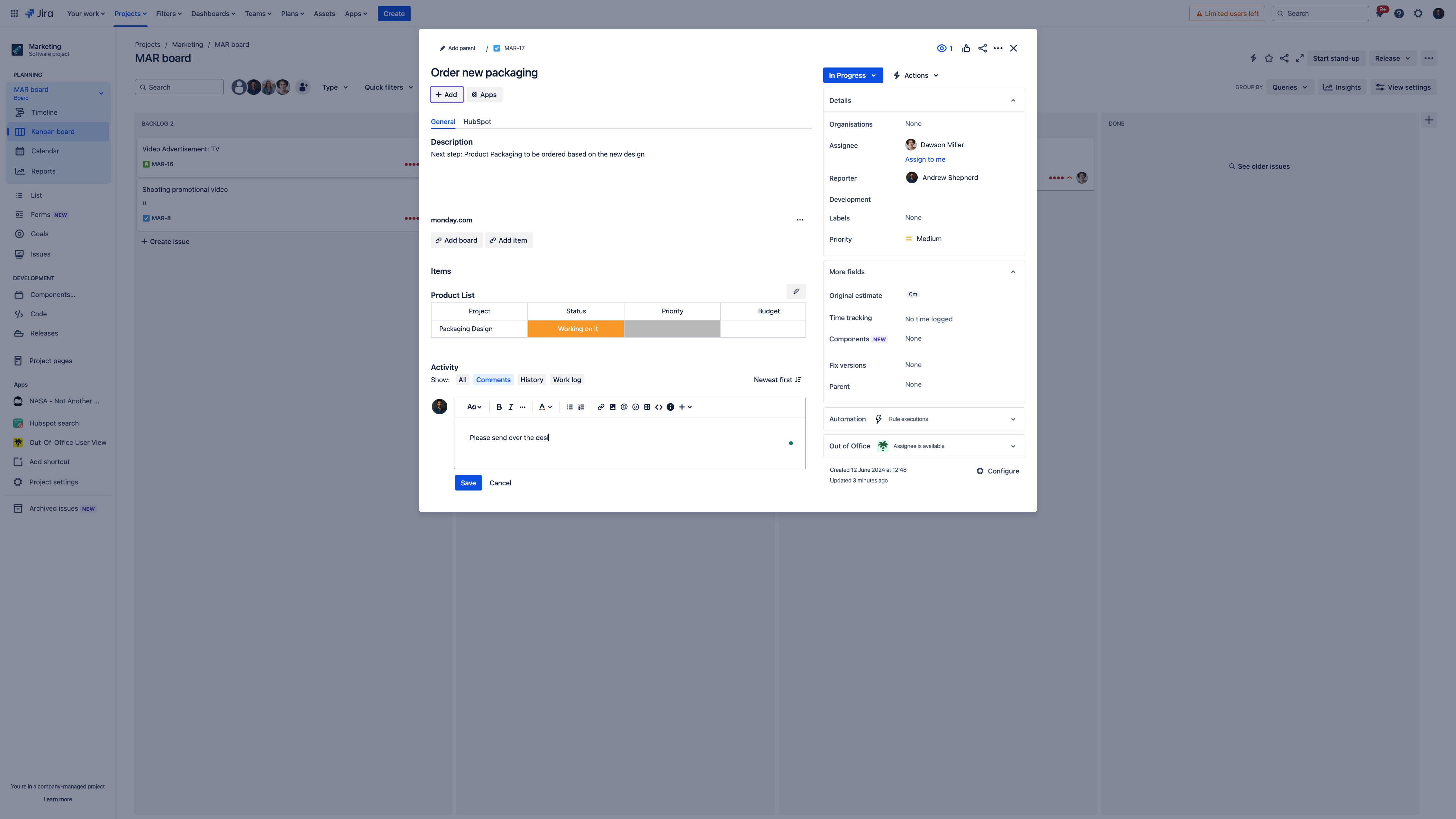Edit the Product List with the pencil icon
The height and width of the screenshot is (819, 1456).
click(x=796, y=292)
